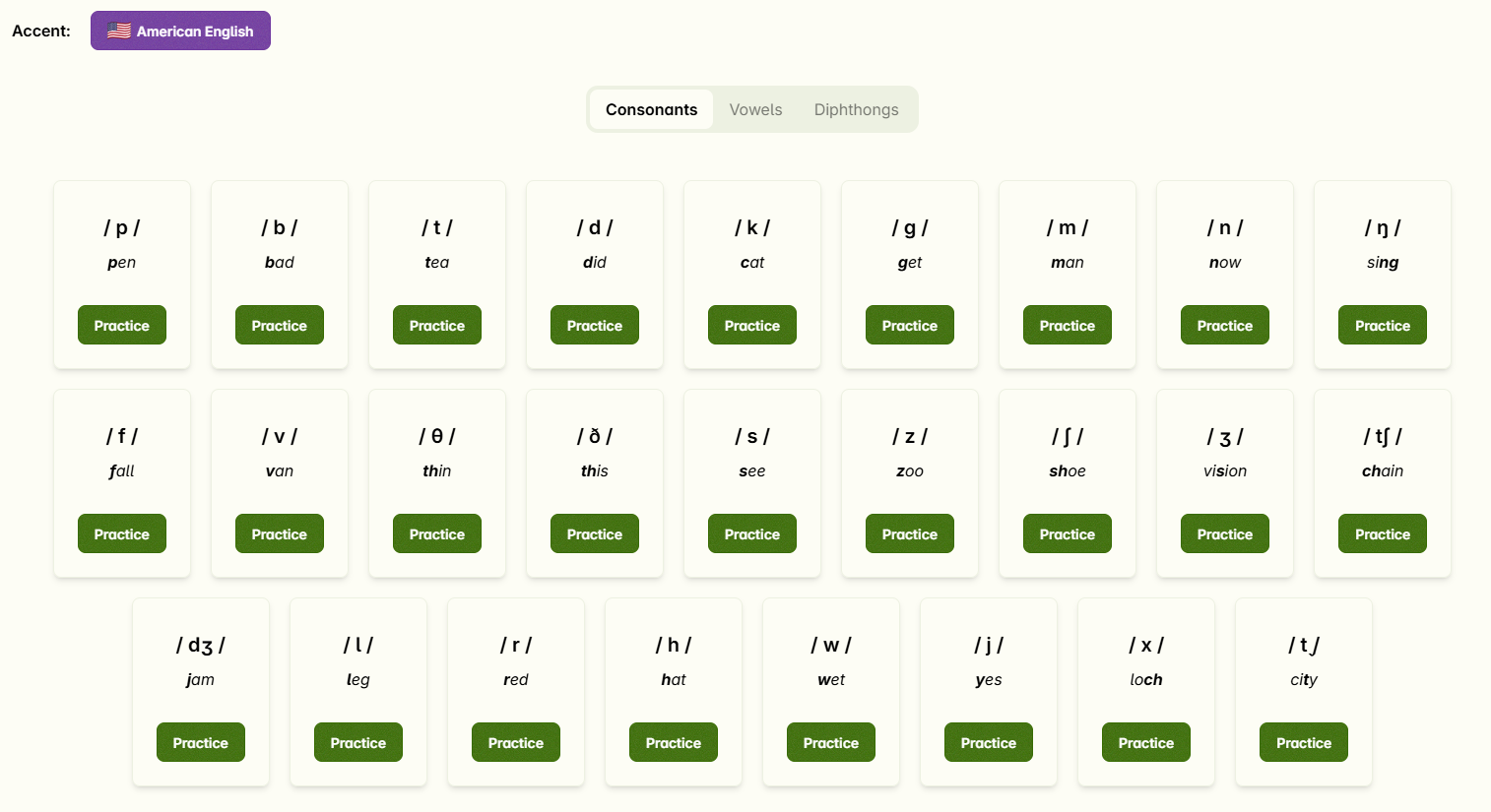Practice the /h/ sound in hat
This screenshot has width=1491, height=812.
[674, 742]
